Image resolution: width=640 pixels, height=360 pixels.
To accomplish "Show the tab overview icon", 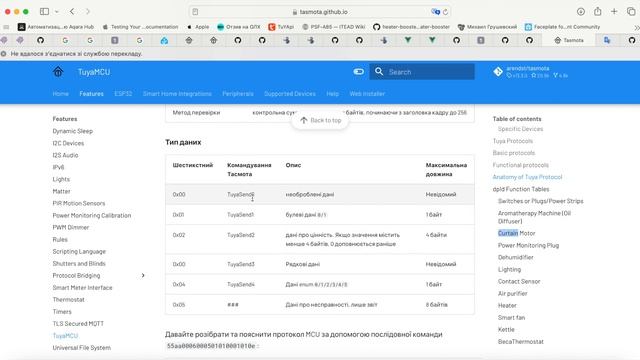I will coord(631,11).
